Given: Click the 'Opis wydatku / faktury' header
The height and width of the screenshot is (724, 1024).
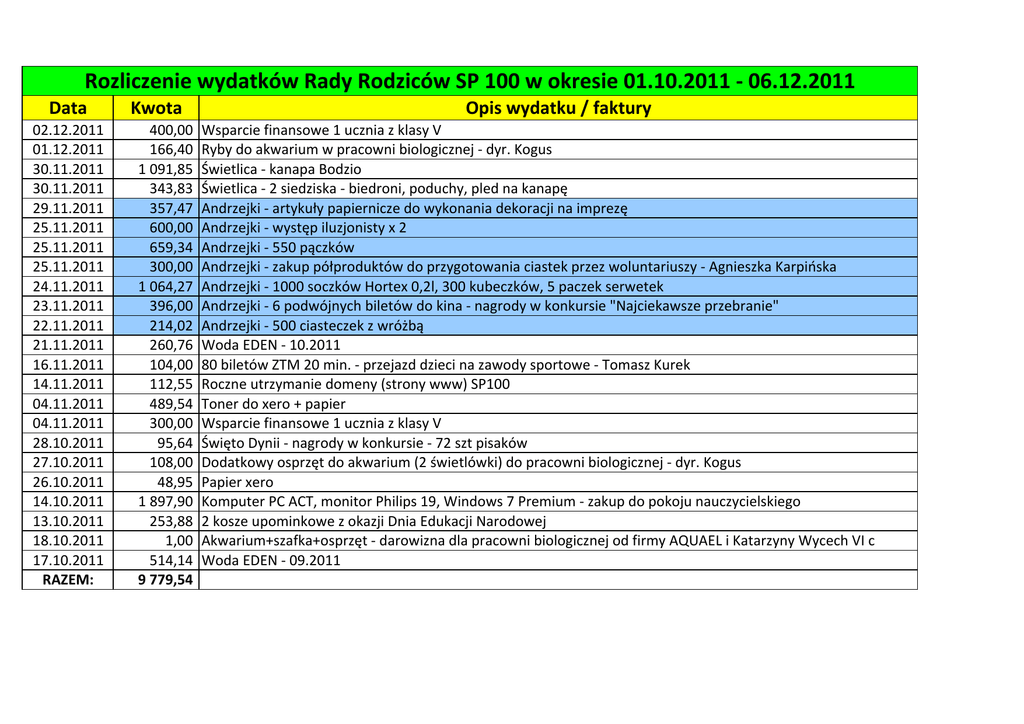Looking at the screenshot, I should click(557, 108).
